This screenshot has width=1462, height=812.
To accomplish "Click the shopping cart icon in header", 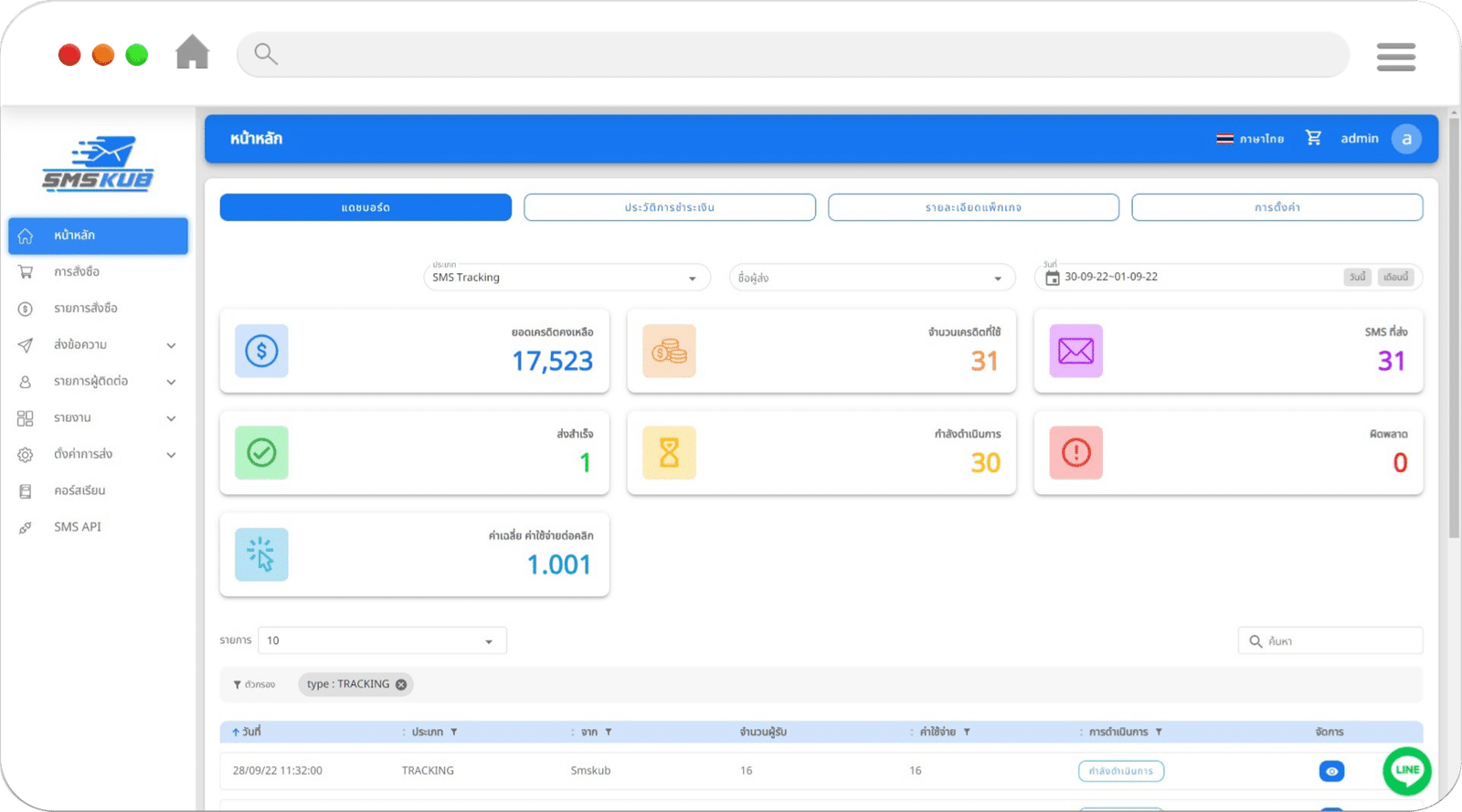I will click(1313, 138).
